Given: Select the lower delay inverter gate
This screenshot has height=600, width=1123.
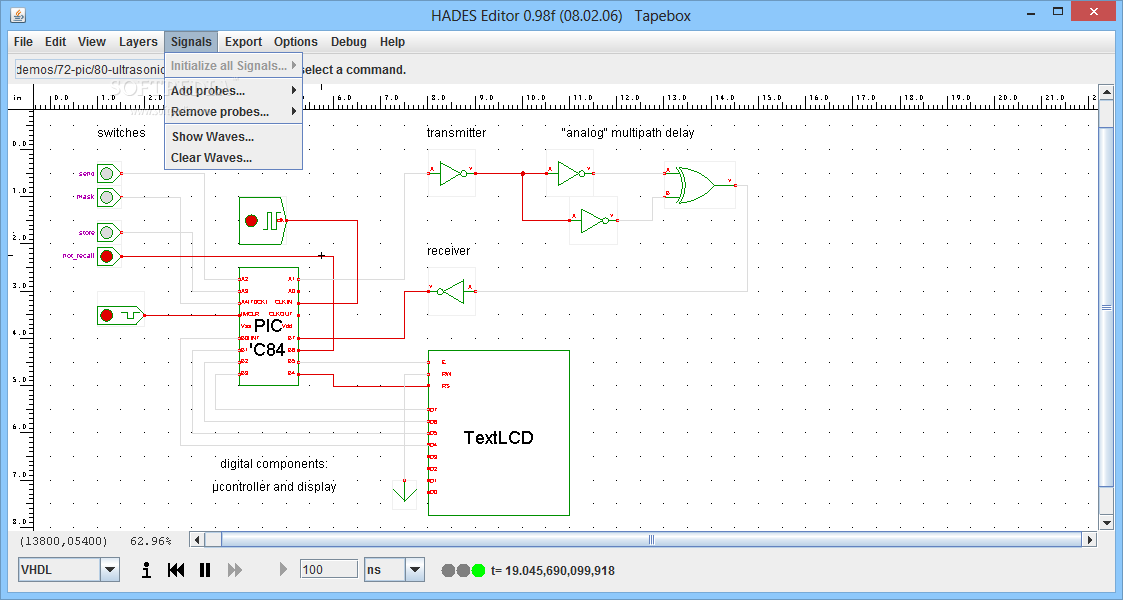Looking at the screenshot, I should point(594,221).
